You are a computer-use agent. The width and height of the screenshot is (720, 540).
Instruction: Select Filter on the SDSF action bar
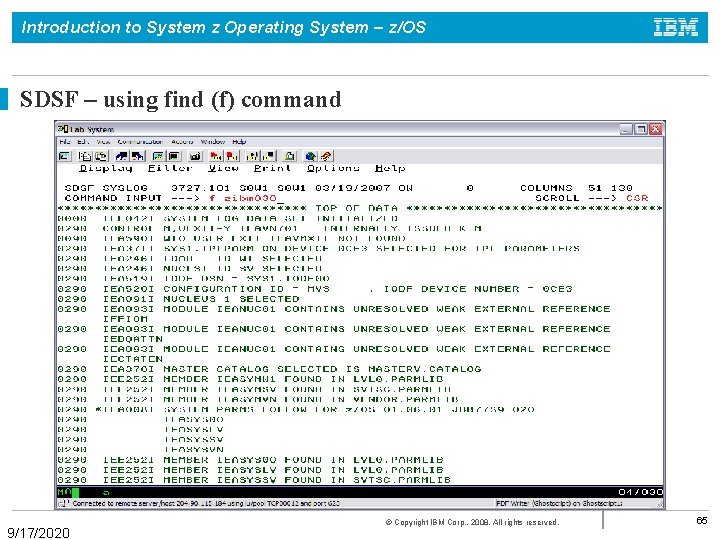pyautogui.click(x=170, y=169)
